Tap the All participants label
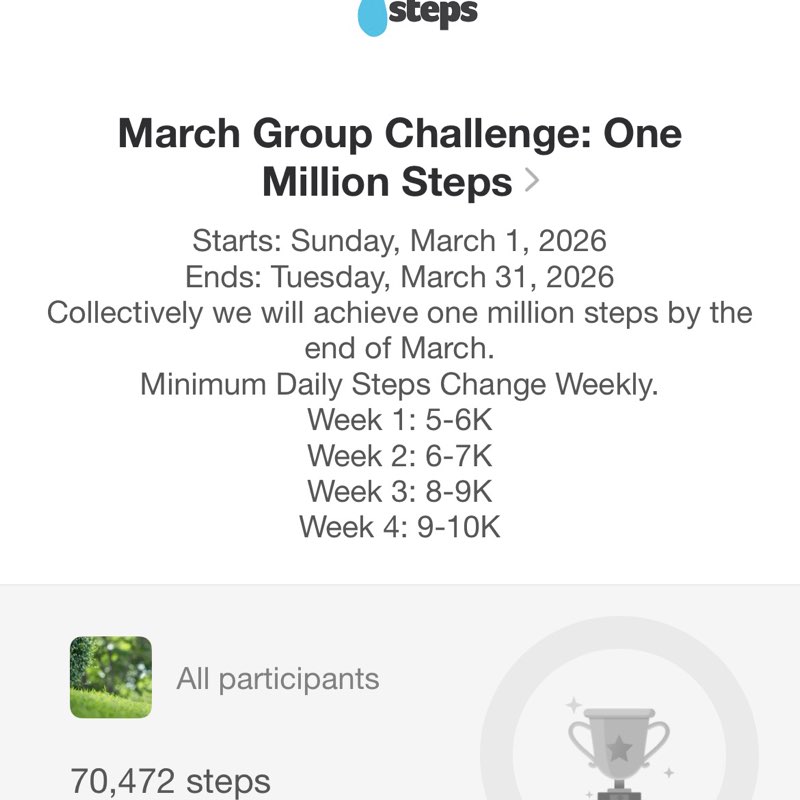 [x=278, y=679]
